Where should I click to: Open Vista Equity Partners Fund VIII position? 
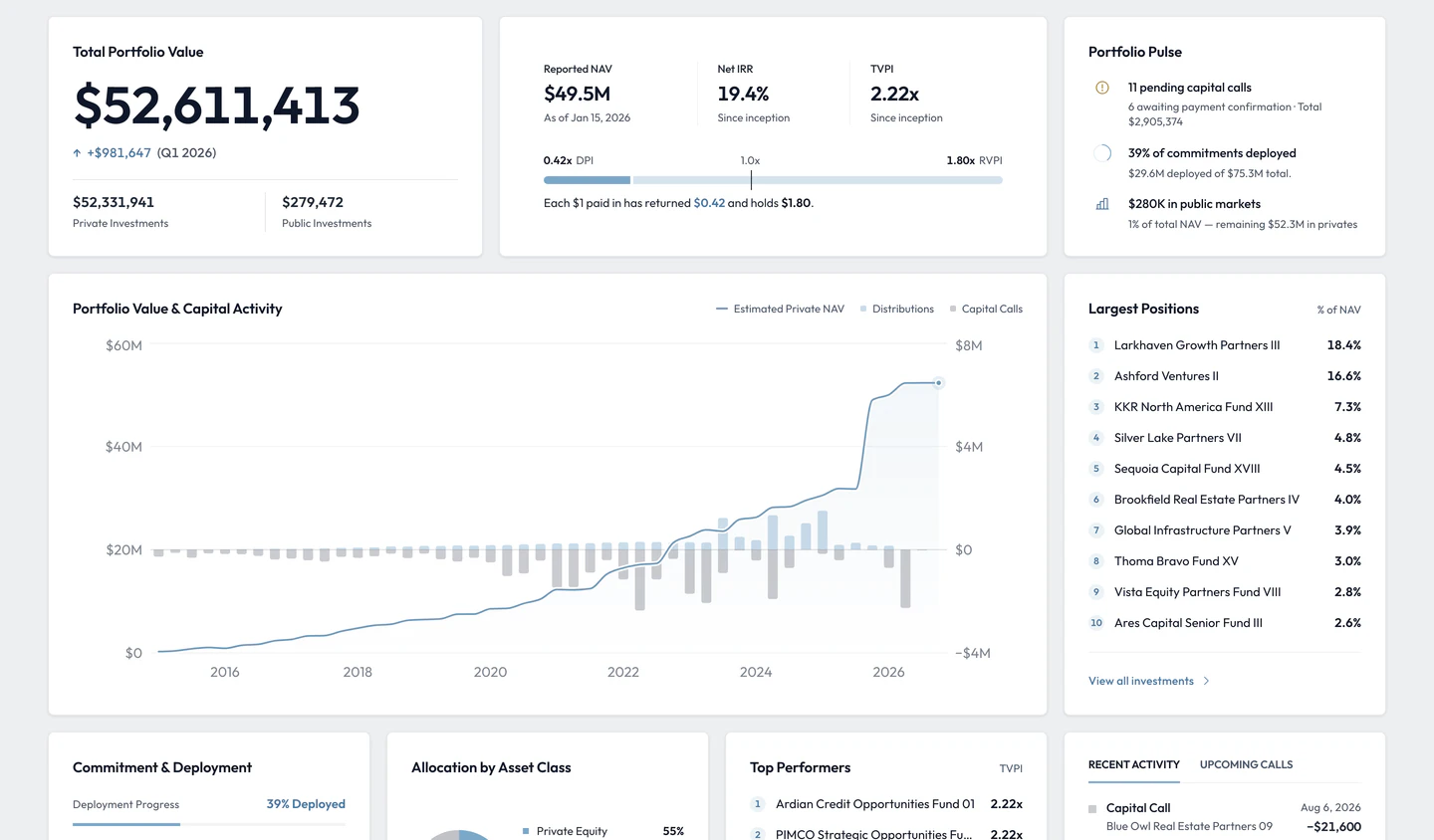click(1225, 592)
